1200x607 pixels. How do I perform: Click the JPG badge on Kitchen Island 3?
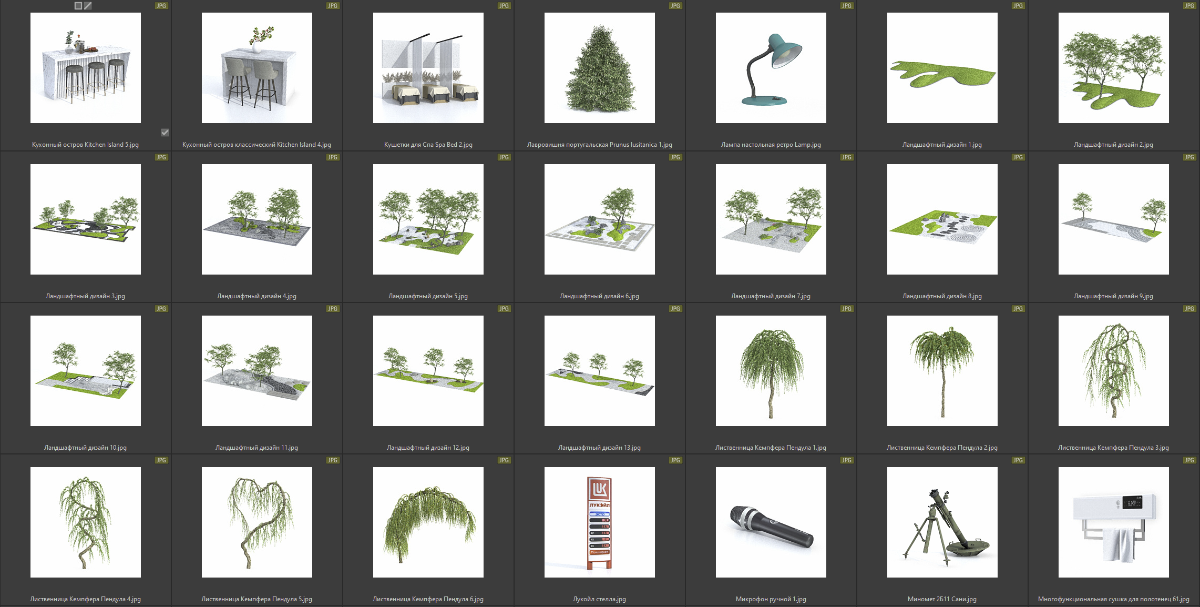click(161, 6)
